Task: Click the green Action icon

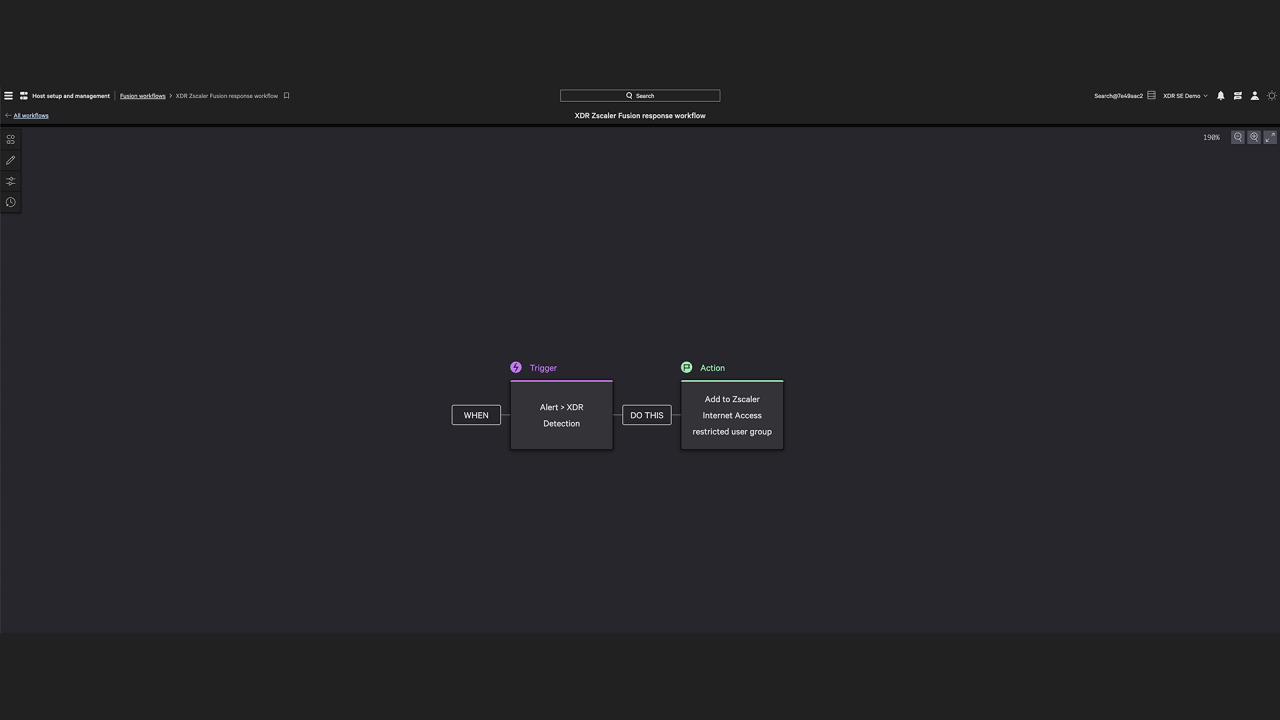Action: (x=686, y=368)
